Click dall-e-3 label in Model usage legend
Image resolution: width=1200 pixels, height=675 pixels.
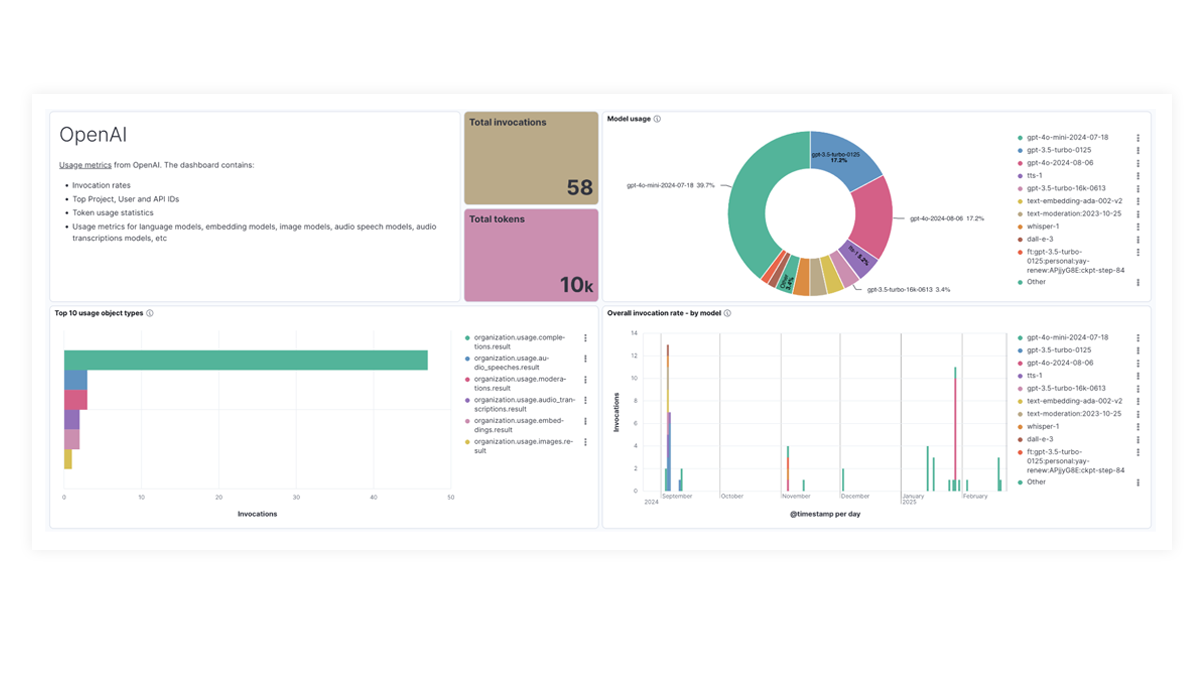(1040, 239)
